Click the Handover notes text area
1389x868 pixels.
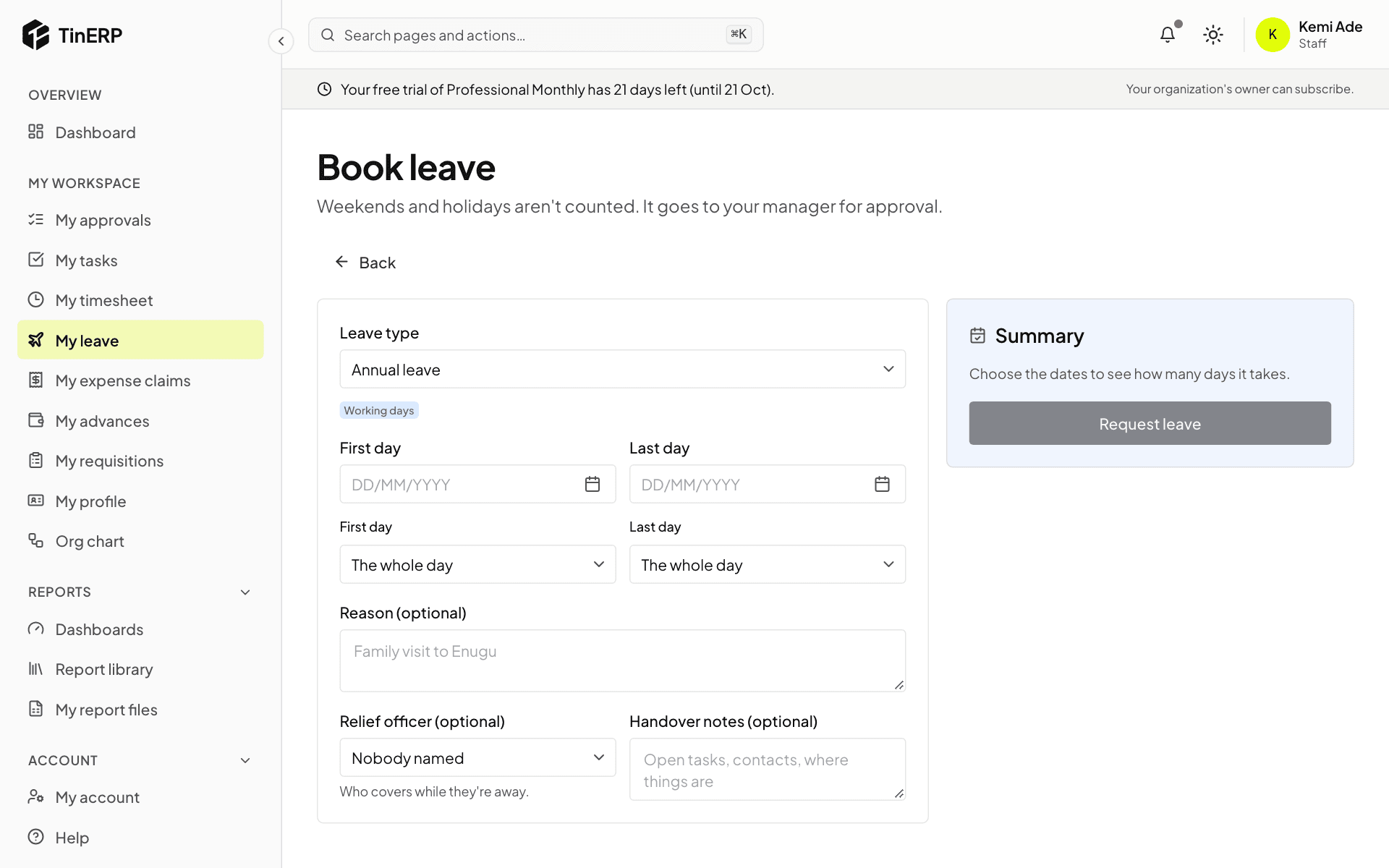coord(768,769)
